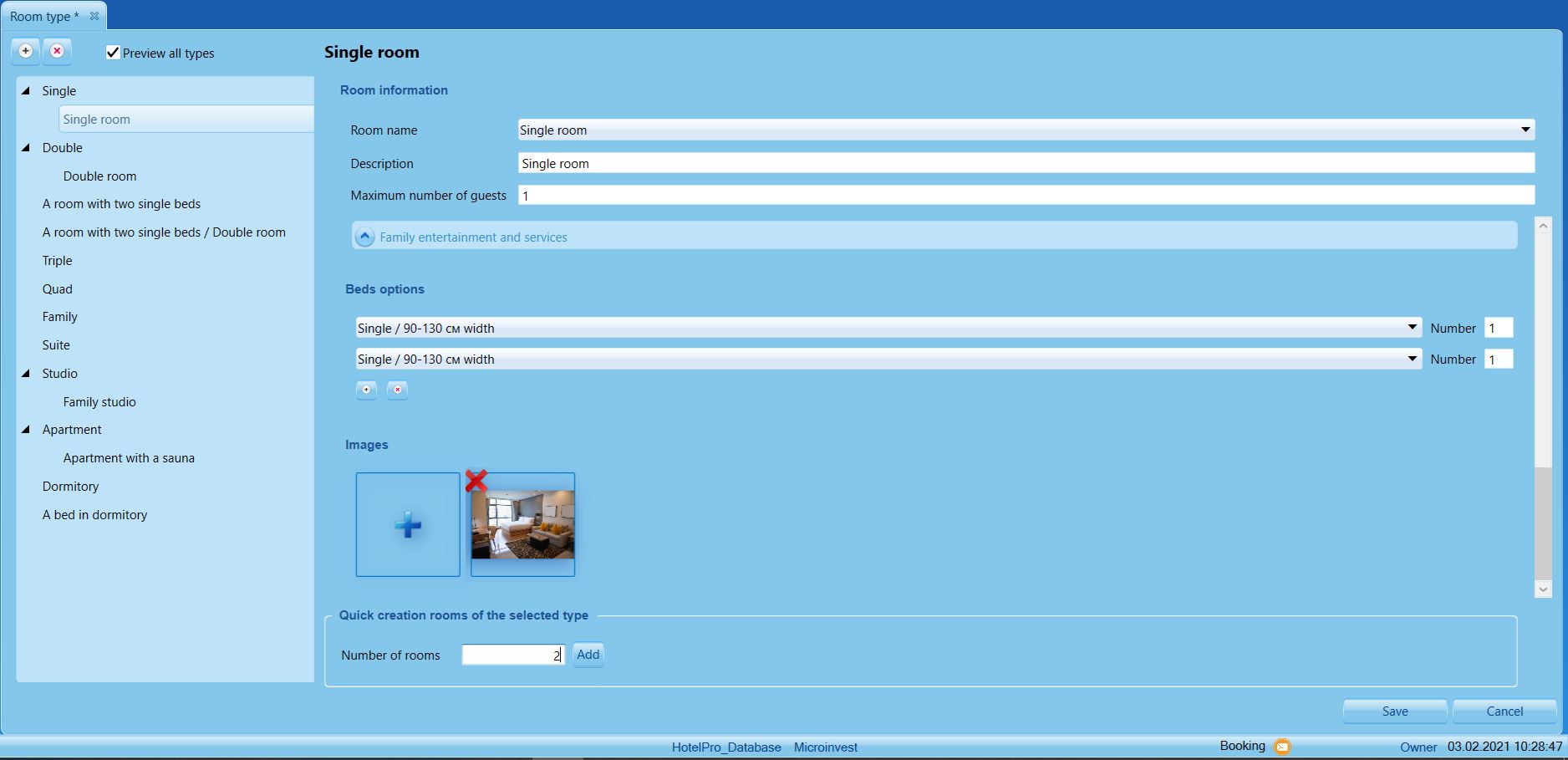Collapse the Double tree node
This screenshot has height=760, width=1568.
(x=26, y=147)
